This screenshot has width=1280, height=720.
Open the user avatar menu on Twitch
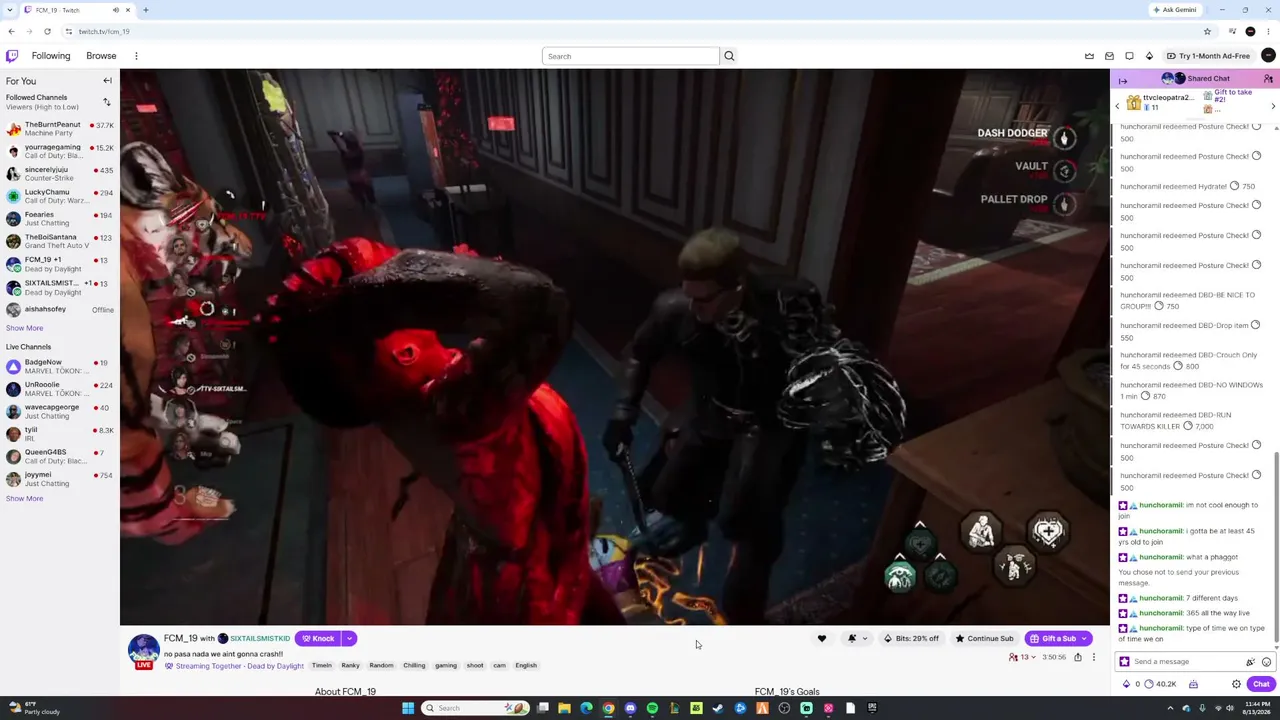(x=1268, y=56)
